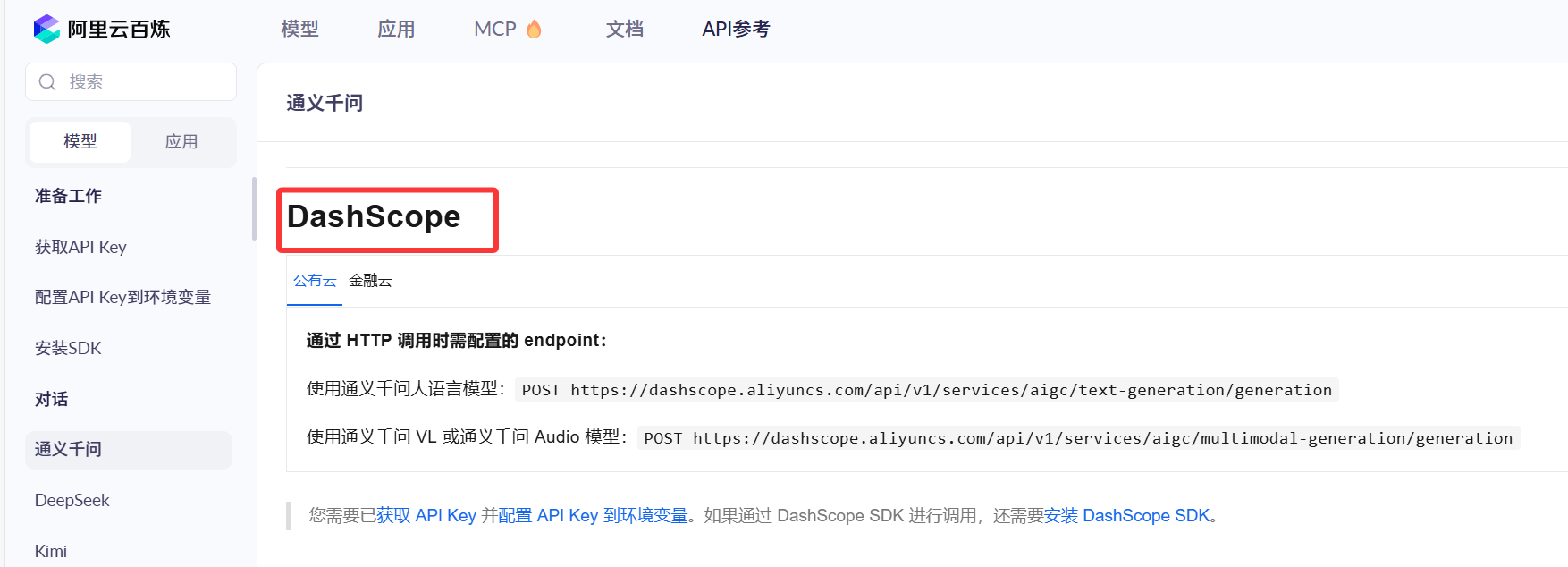Select the 模型 sidebar tab
The width and height of the screenshot is (1568, 567).
click(x=80, y=141)
